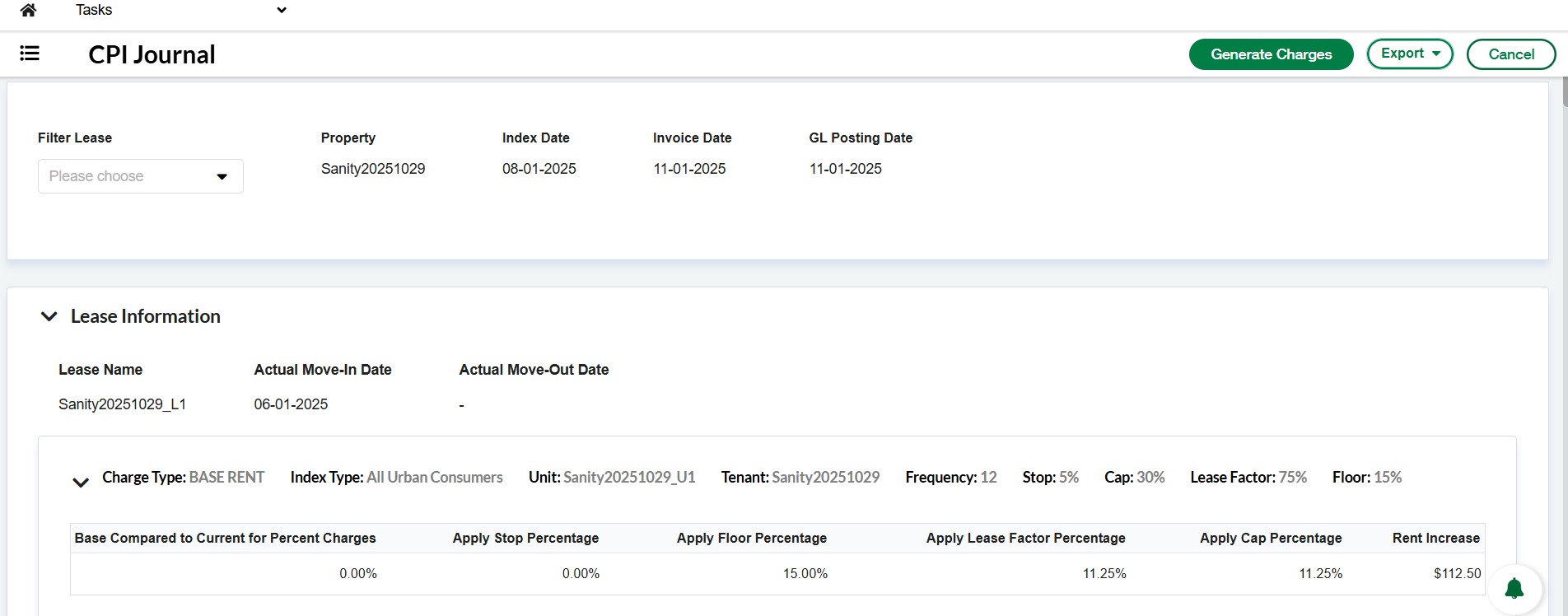Select the Rent Increase value $112.50
The width and height of the screenshot is (1568, 616).
1458,573
